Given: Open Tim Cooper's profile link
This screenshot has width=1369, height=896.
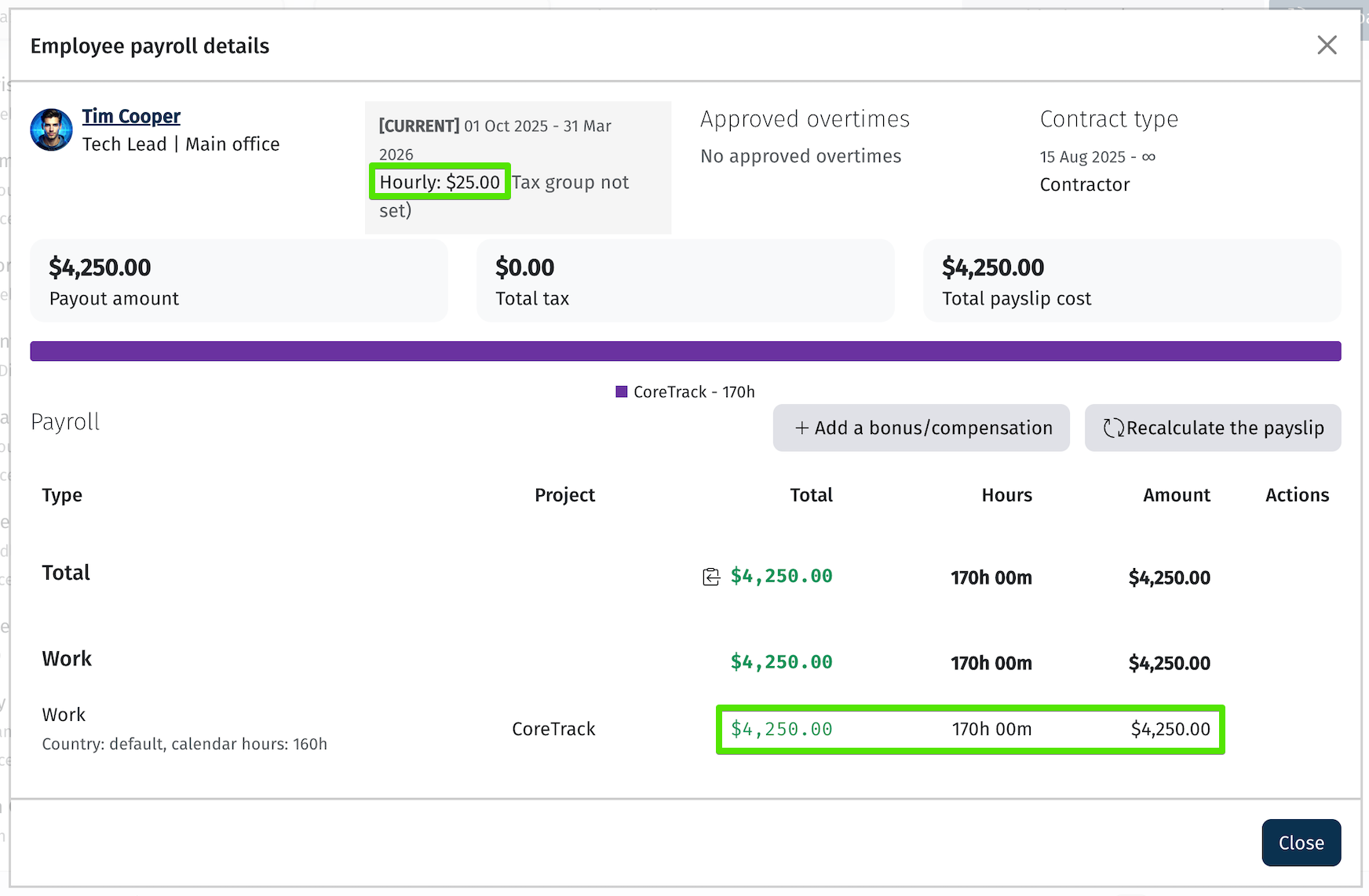Looking at the screenshot, I should pyautogui.click(x=131, y=116).
